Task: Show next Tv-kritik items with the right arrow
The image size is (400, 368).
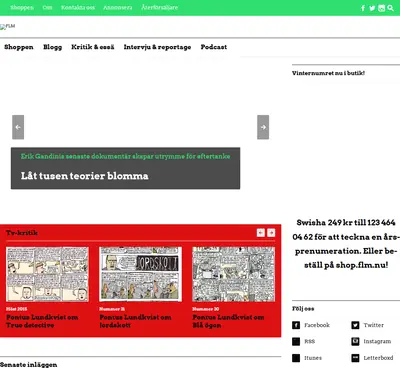Action: tap(271, 233)
